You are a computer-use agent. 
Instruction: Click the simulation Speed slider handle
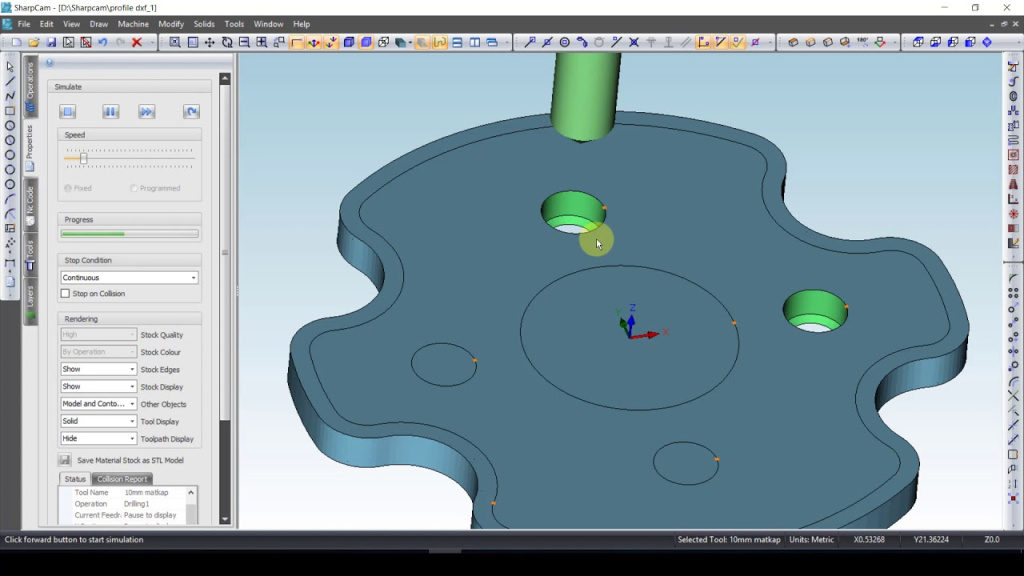point(83,158)
